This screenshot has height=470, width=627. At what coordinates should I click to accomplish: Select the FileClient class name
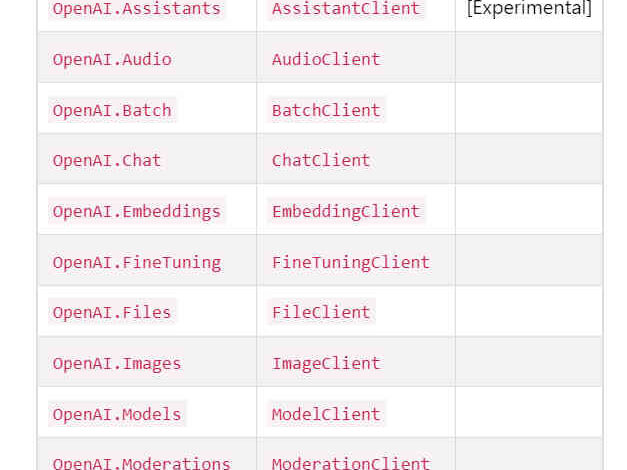pyautogui.click(x=321, y=312)
